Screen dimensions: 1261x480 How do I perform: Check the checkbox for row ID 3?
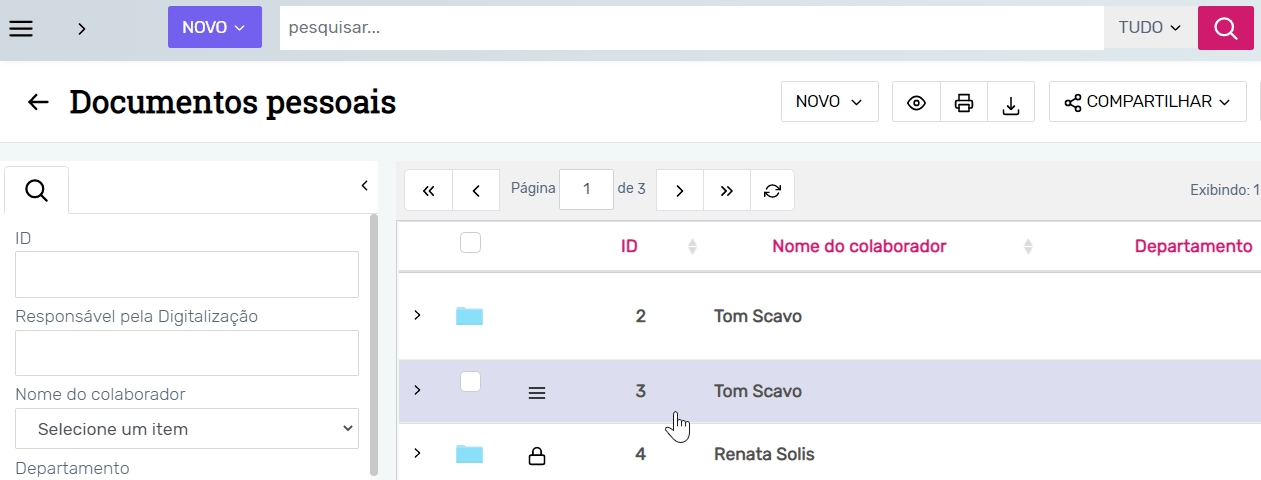pyautogui.click(x=470, y=382)
